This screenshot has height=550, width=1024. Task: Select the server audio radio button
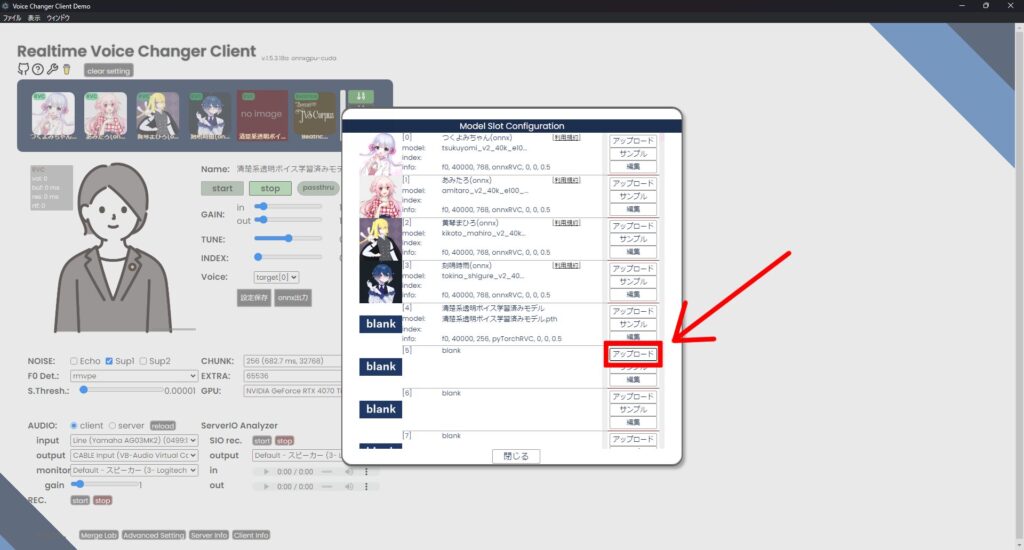click(112, 425)
